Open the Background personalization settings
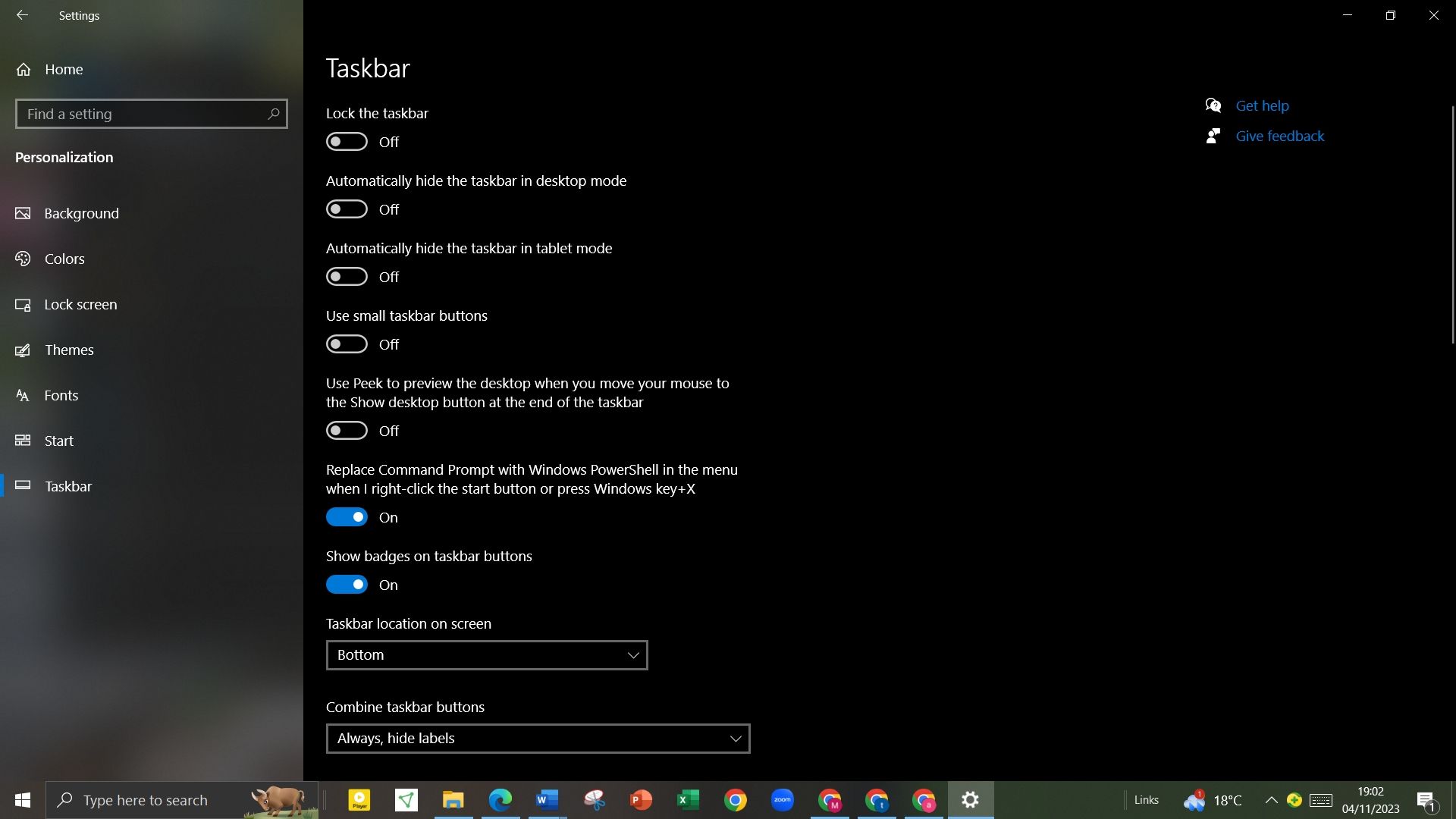 [81, 213]
